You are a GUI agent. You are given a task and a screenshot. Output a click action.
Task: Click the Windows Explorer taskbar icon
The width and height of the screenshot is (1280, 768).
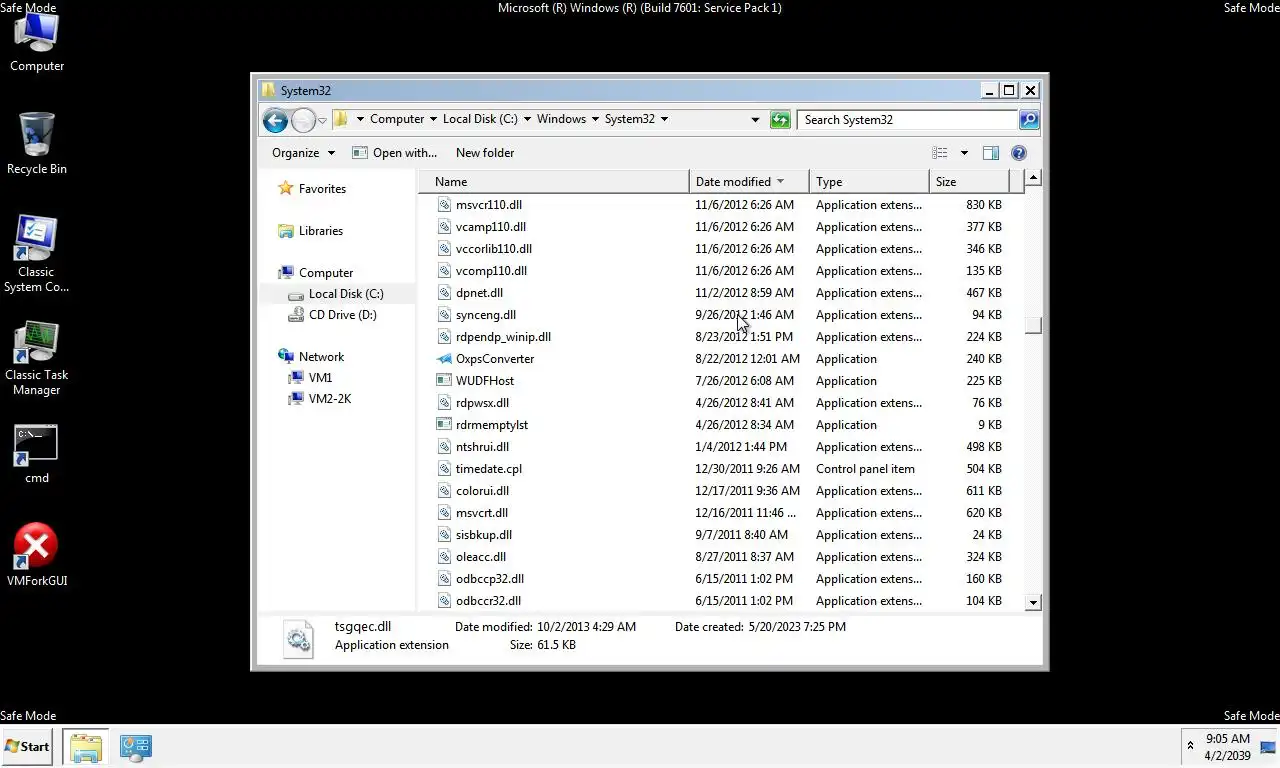(86, 747)
